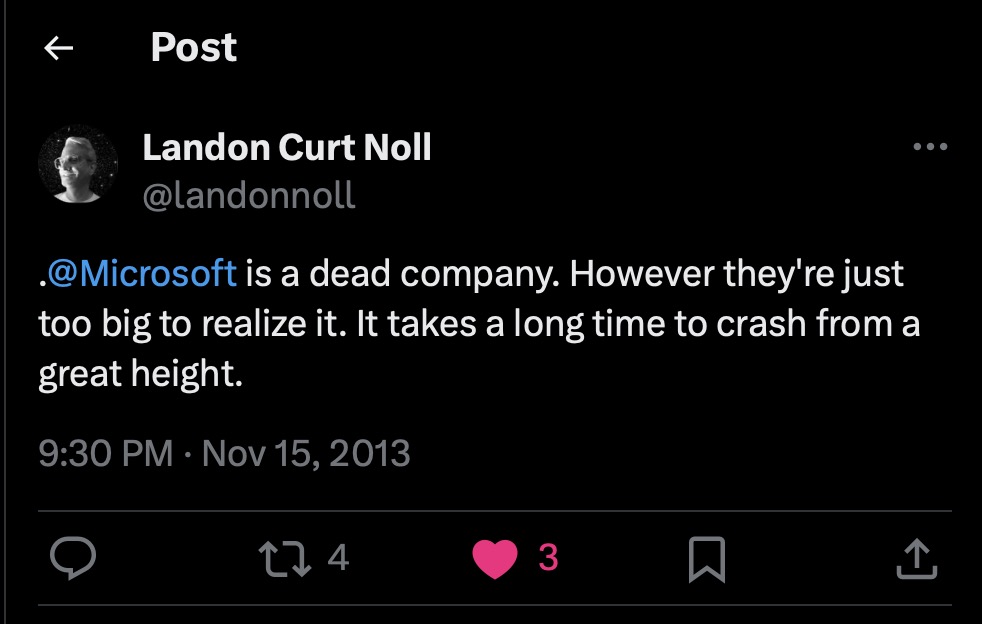The width and height of the screenshot is (982, 624).
Task: Select the phrase "too big to realize it"
Action: (191, 324)
